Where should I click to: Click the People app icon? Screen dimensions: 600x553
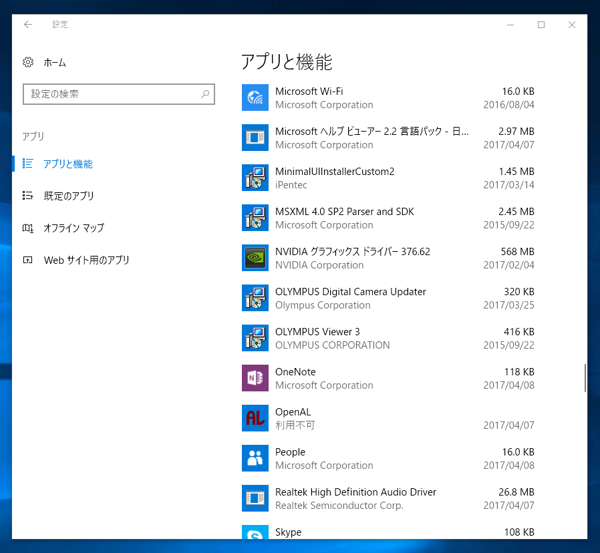pos(255,458)
